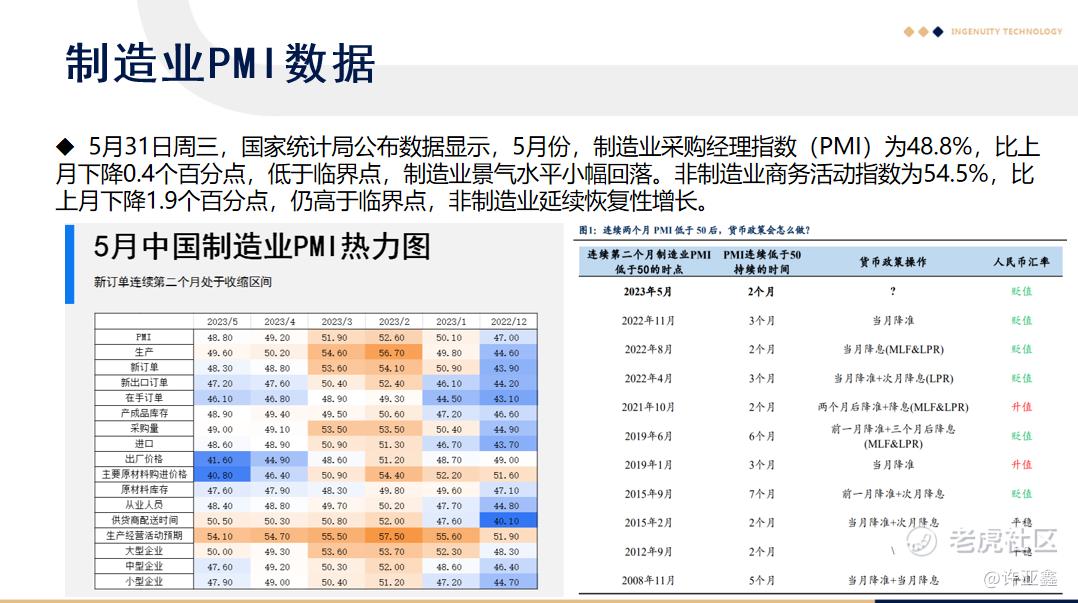Viewport: 1078px width, 603px height.
Task: Select subtitle 新订单连续第二个月处于收缩区间
Action: tap(183, 282)
